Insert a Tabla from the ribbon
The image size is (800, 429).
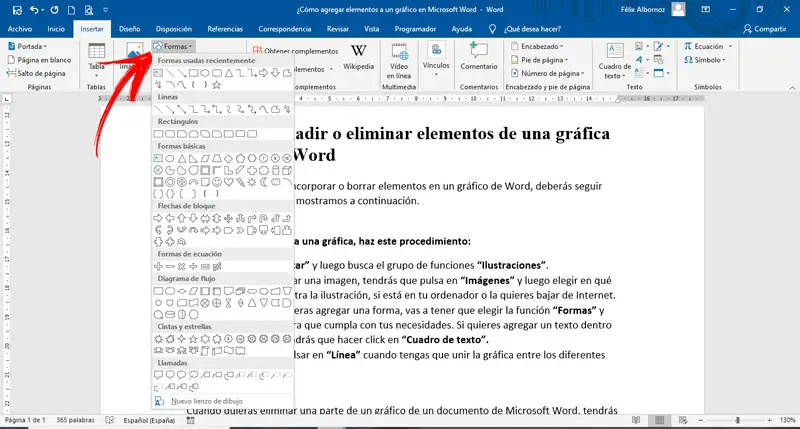click(x=96, y=58)
